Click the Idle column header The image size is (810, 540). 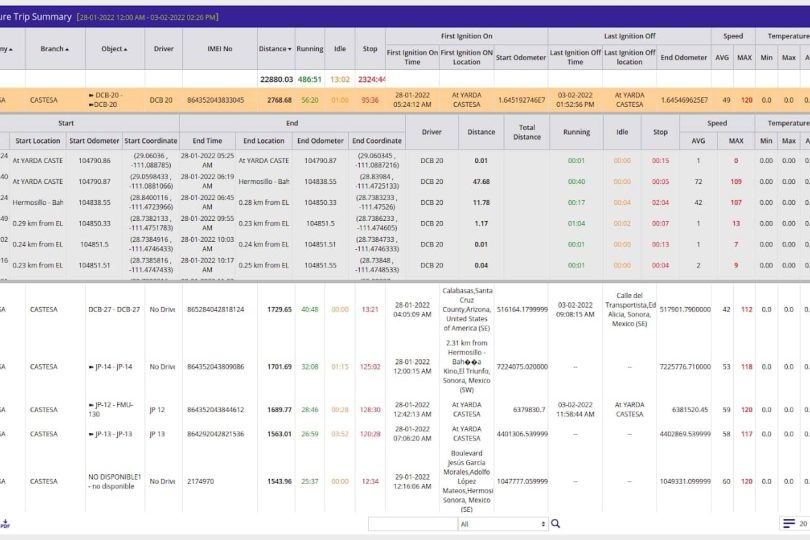point(340,48)
